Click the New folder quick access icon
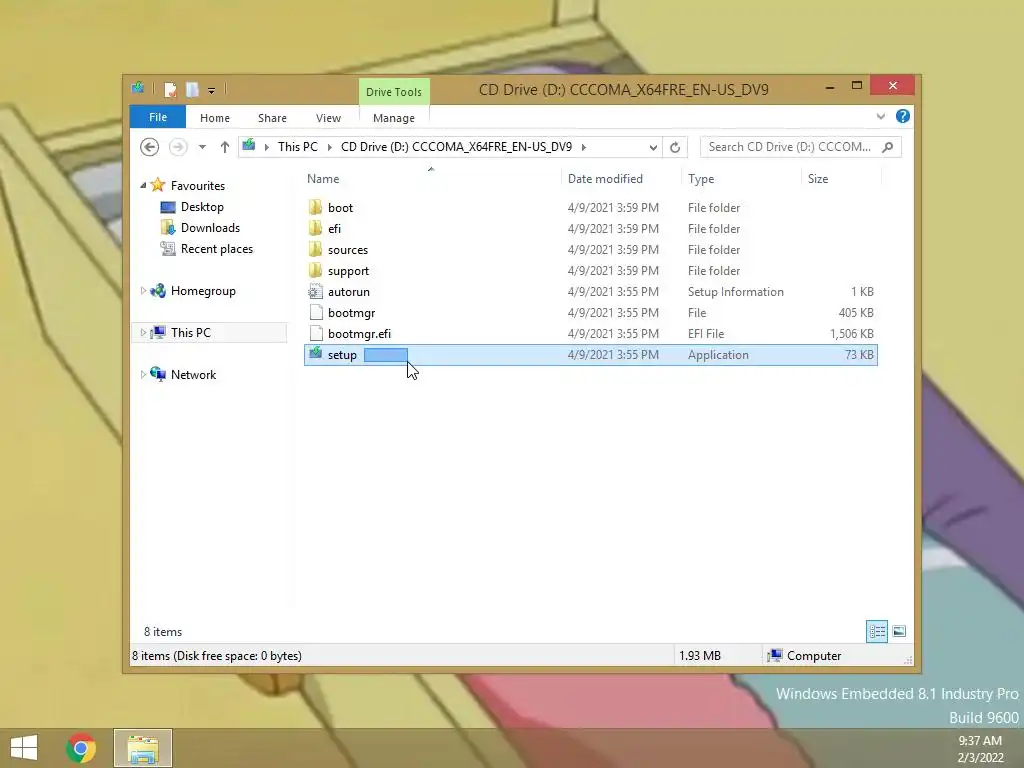Viewport: 1024px width, 768px height. point(192,89)
